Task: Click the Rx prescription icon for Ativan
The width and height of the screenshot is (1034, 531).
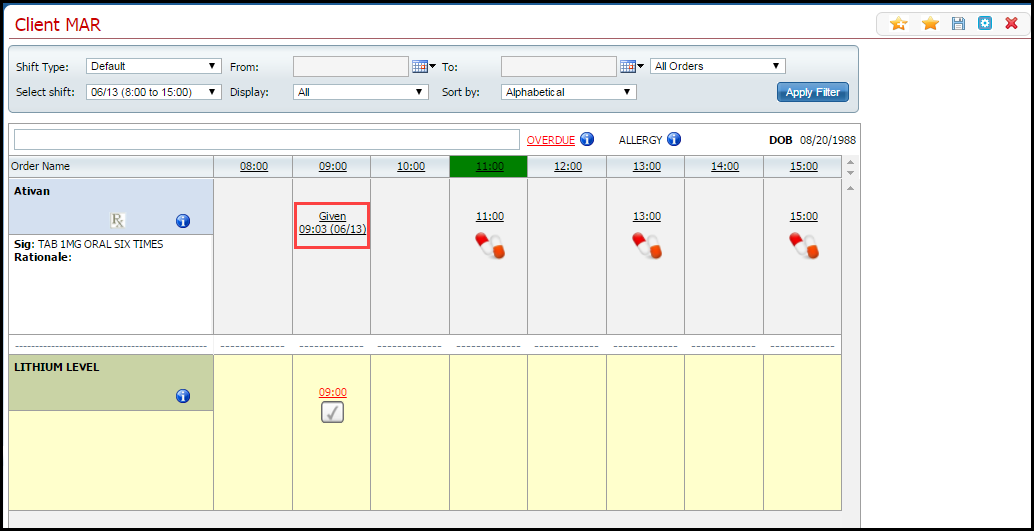Action: tap(118, 221)
